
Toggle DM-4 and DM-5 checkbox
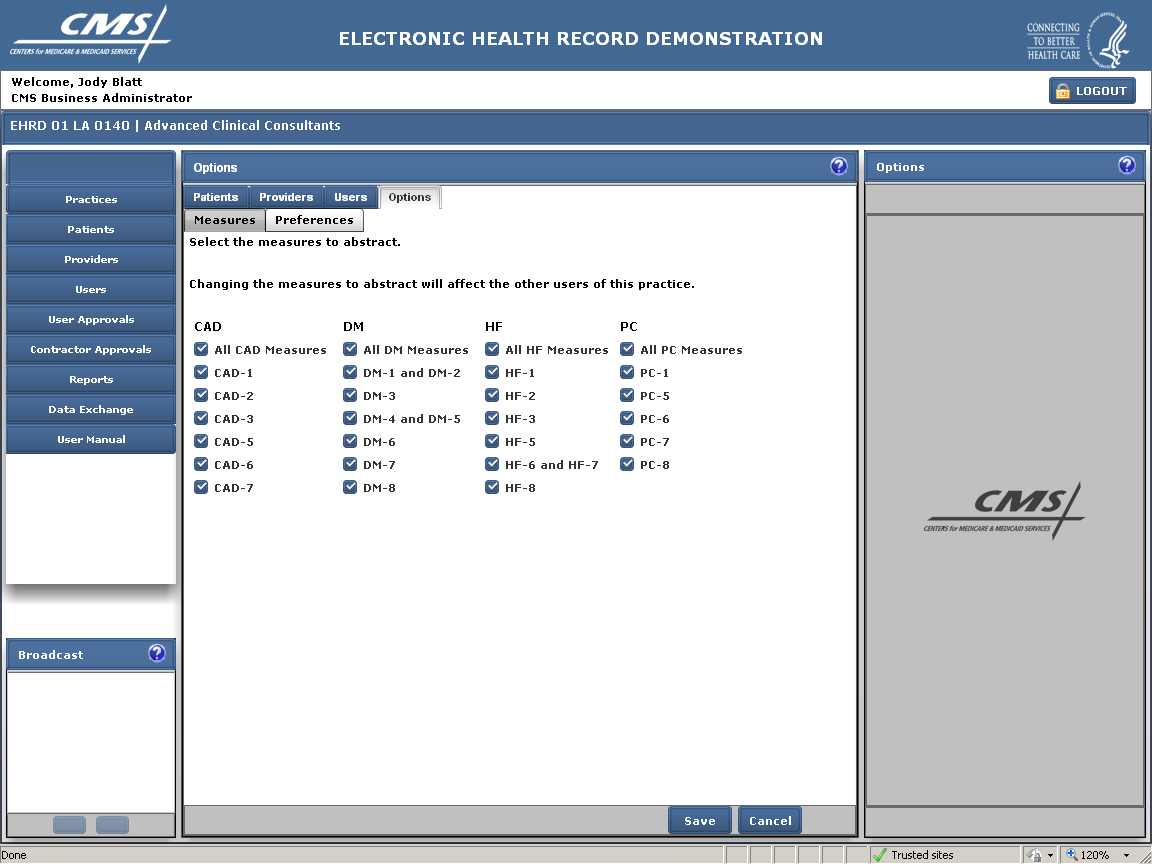[350, 418]
